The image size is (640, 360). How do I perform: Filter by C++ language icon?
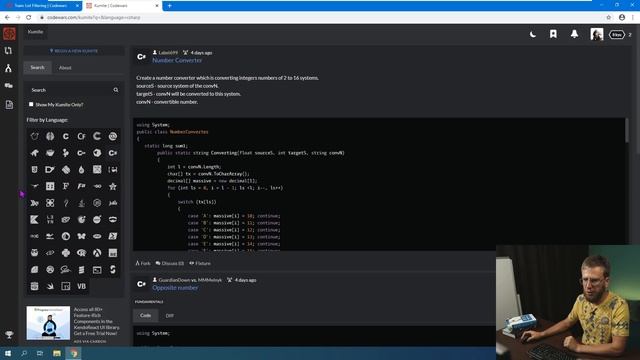pos(81,153)
